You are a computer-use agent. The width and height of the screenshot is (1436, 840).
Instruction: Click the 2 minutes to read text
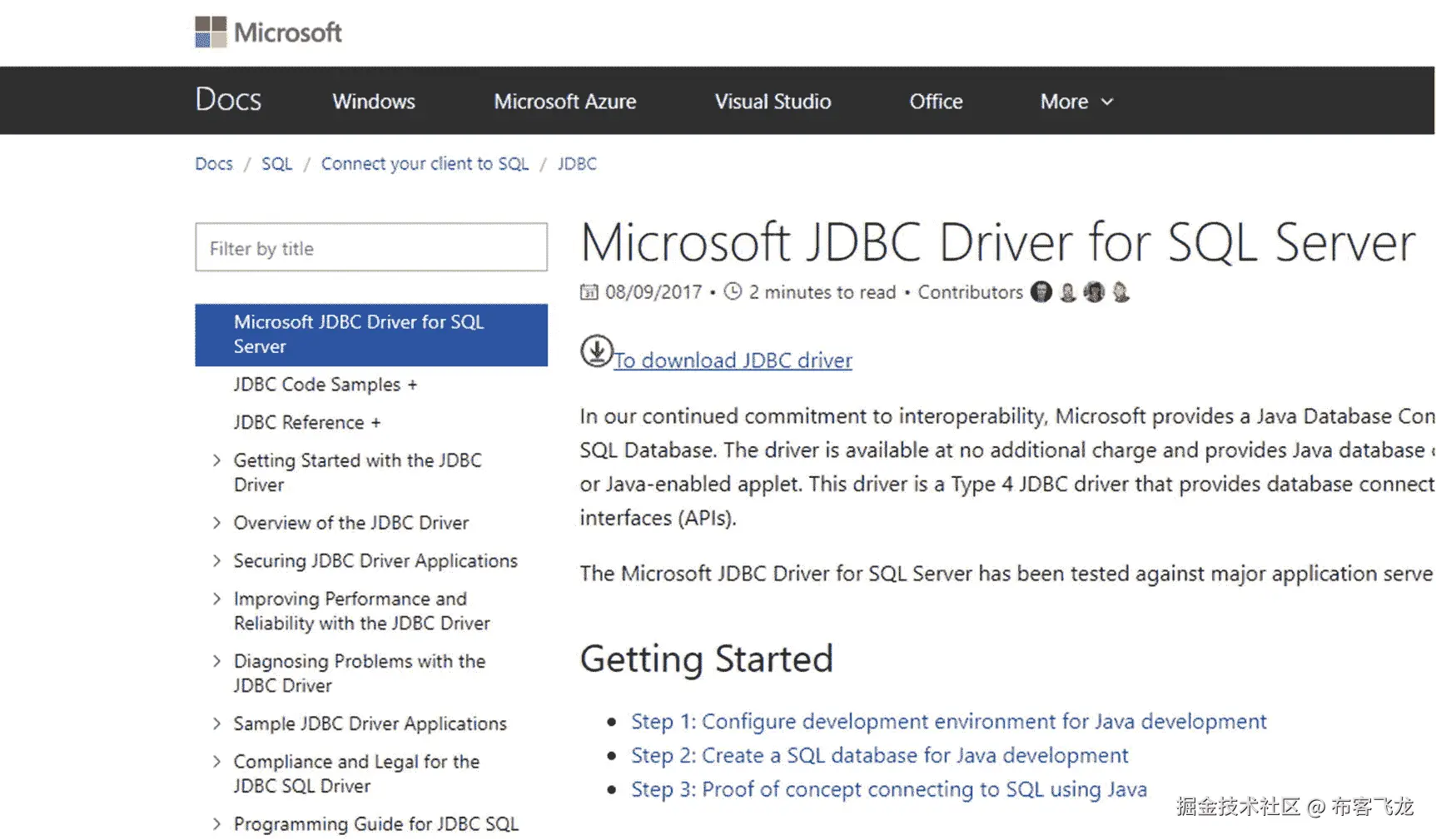pyautogui.click(x=822, y=292)
